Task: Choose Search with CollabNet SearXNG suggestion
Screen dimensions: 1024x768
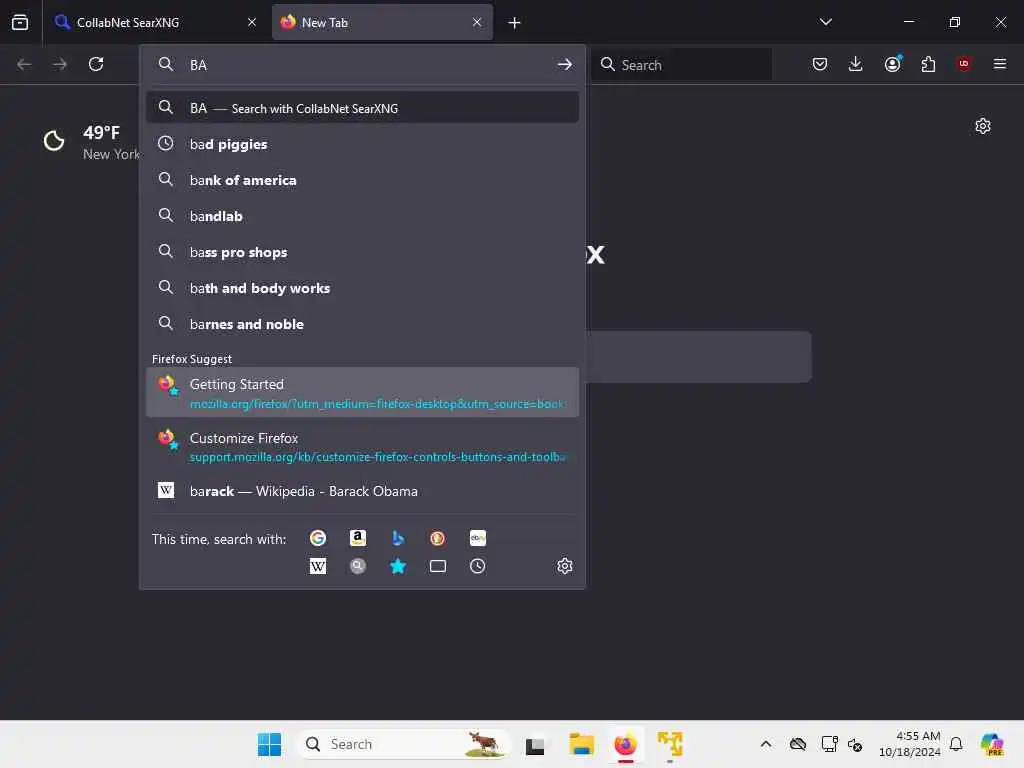Action: pyautogui.click(x=362, y=108)
